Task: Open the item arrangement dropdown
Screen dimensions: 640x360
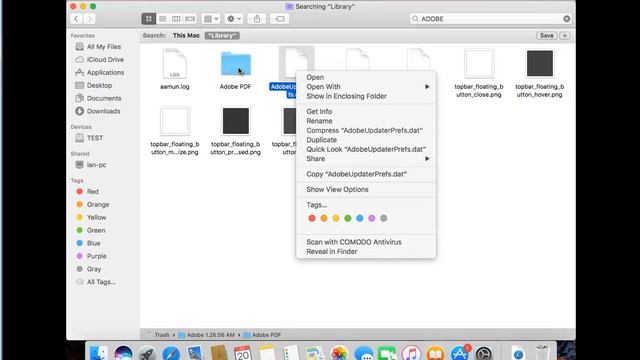Action: (x=211, y=19)
